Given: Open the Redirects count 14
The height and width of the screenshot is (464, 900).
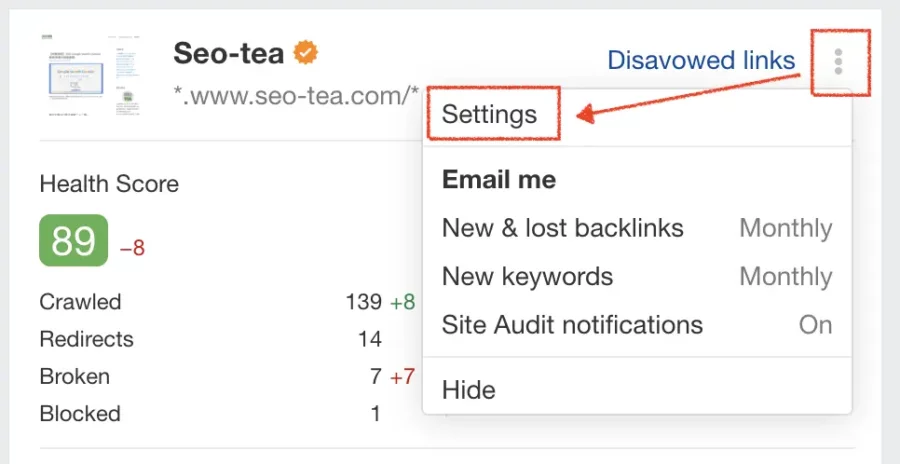Looking at the screenshot, I should [x=370, y=339].
